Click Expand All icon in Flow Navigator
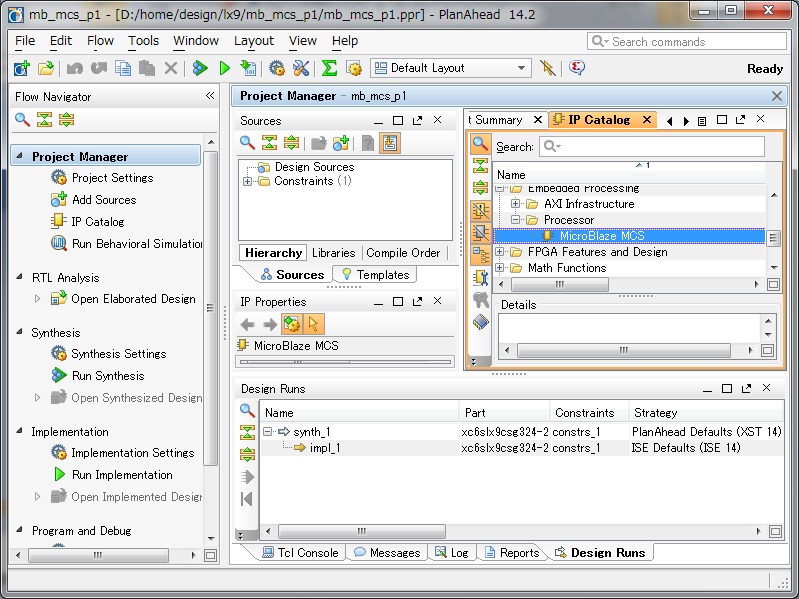The height and width of the screenshot is (599, 799). [x=67, y=120]
